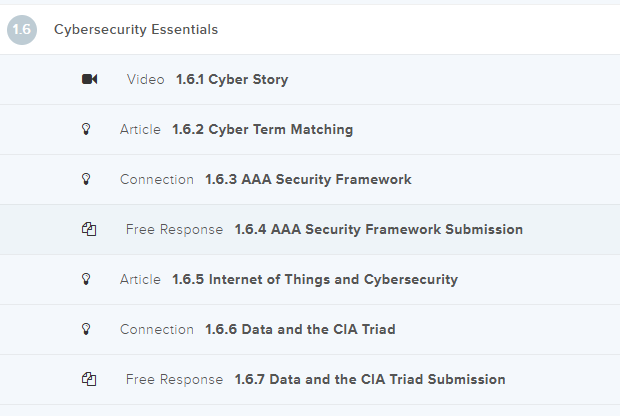Open 1.6.4 AAA Security Framework Submission
This screenshot has height=416, width=620.
click(378, 230)
